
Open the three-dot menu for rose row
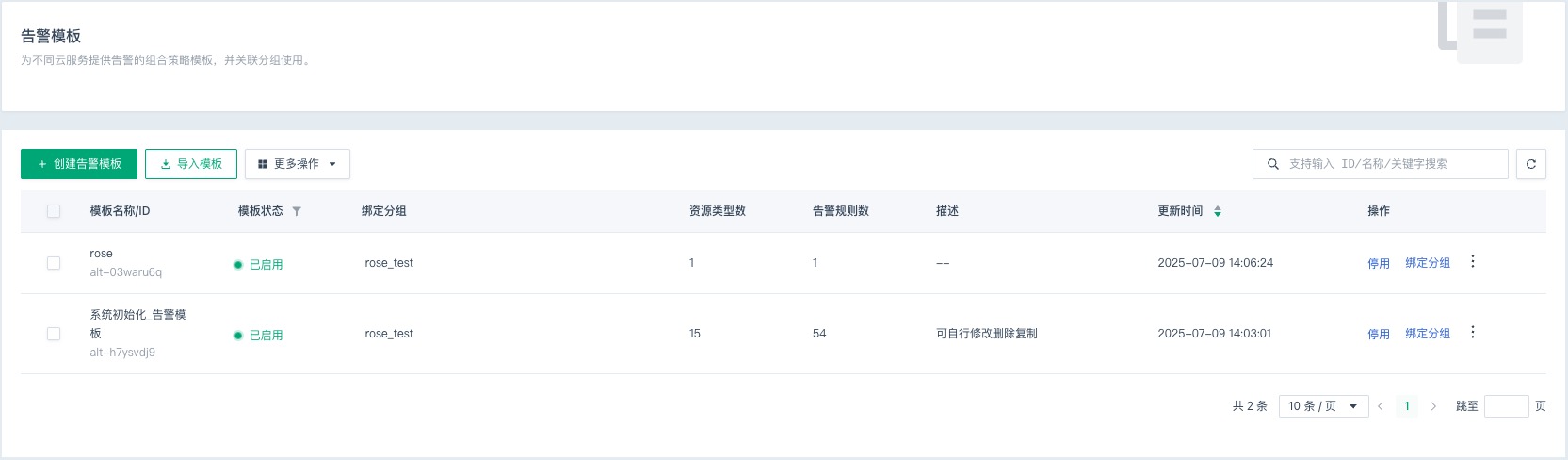(1473, 261)
